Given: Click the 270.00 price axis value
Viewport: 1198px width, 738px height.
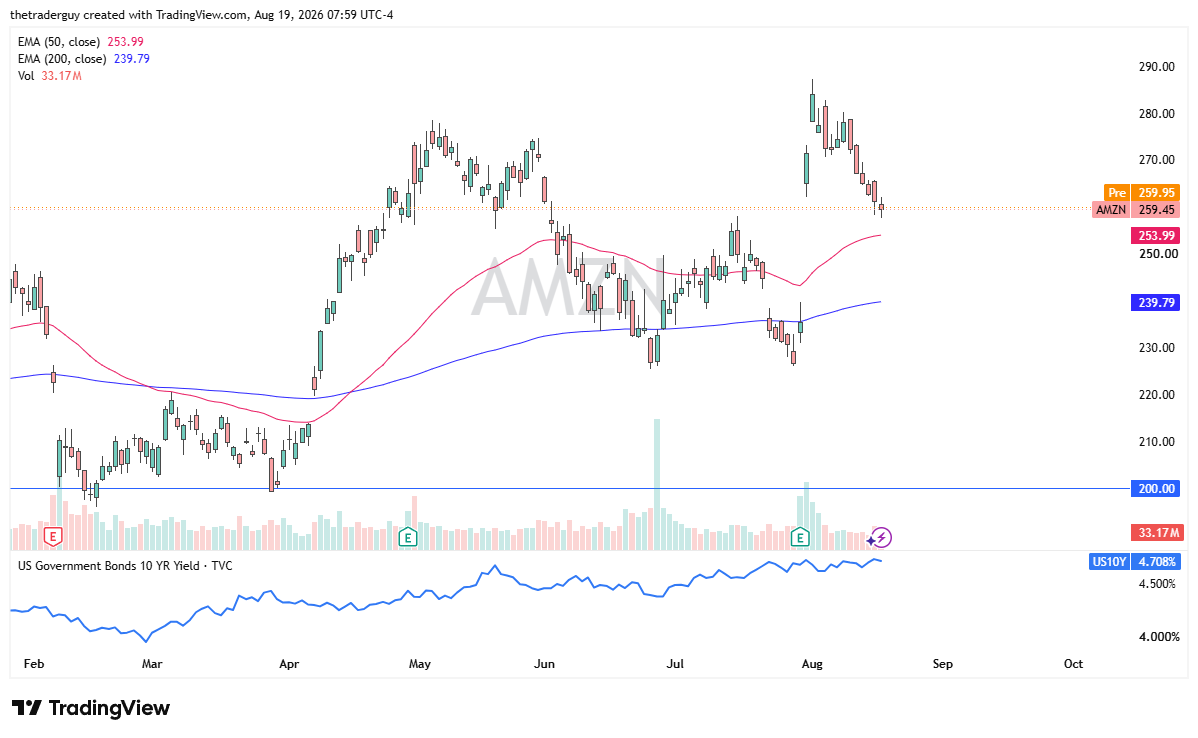Looking at the screenshot, I should coord(1157,160).
